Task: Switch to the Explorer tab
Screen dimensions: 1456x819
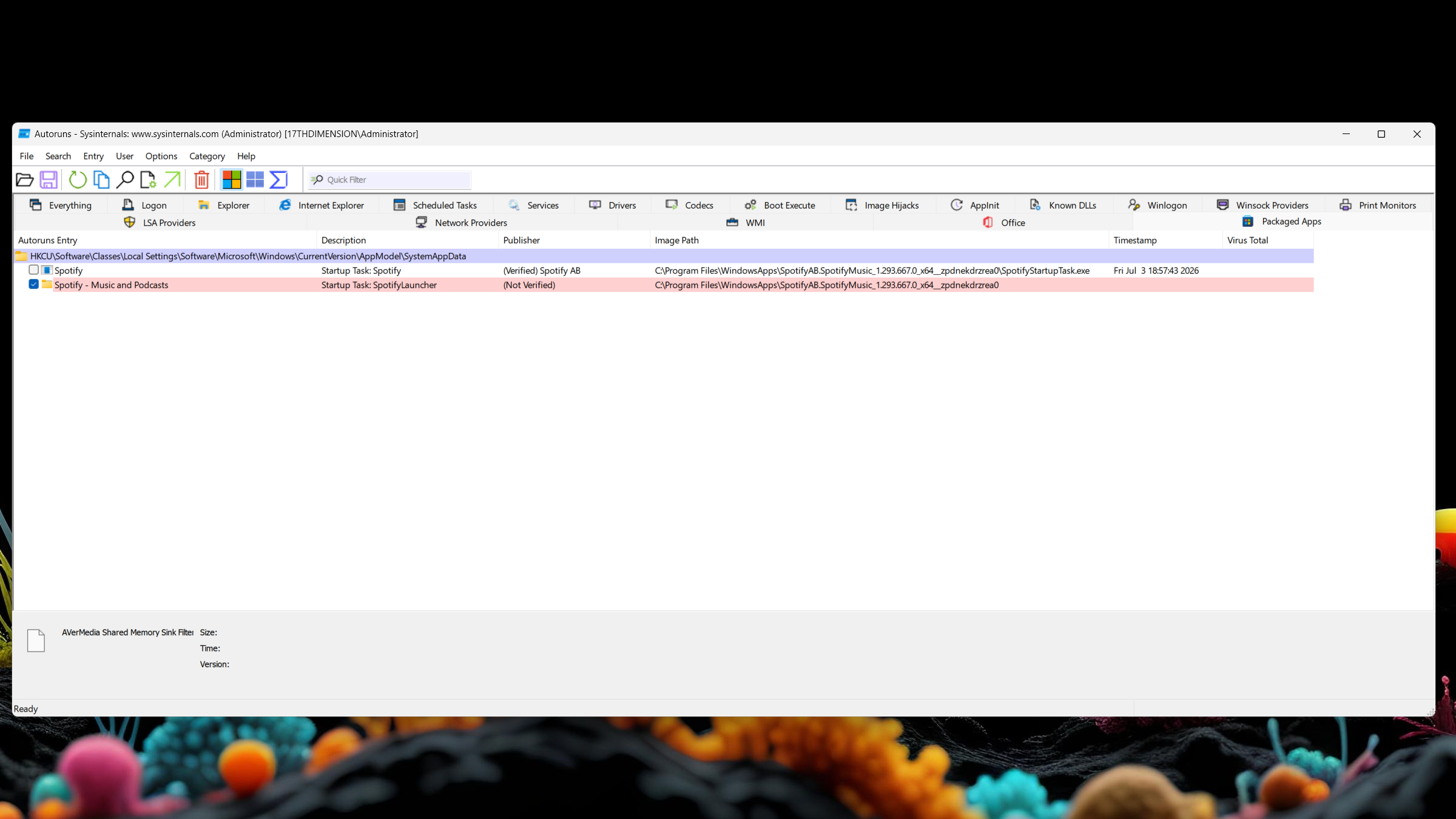Action: click(x=224, y=205)
